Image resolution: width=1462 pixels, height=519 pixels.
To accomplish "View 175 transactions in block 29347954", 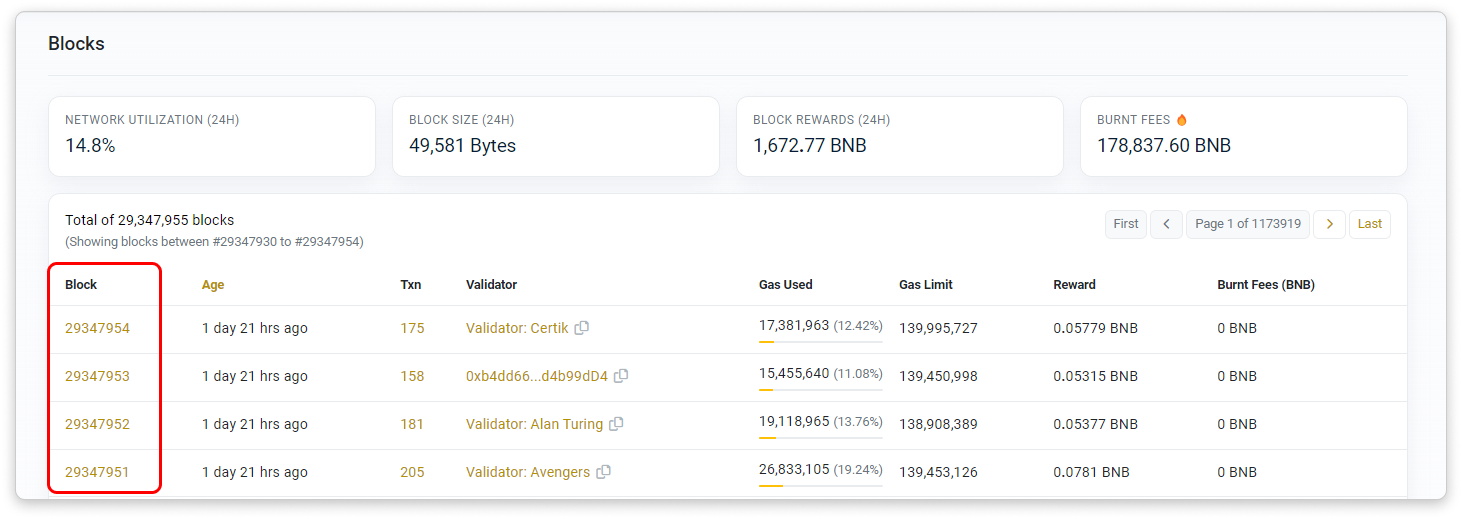I will [412, 328].
